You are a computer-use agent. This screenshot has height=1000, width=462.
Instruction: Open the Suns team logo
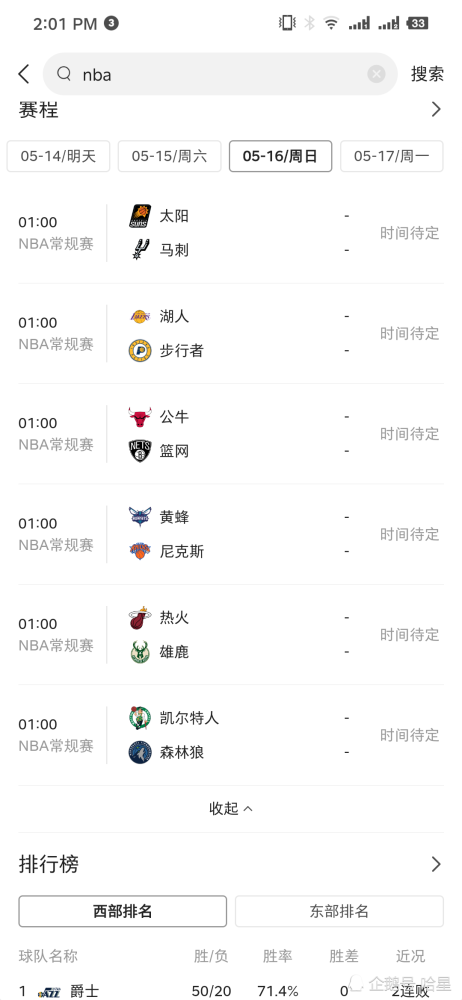(140, 216)
